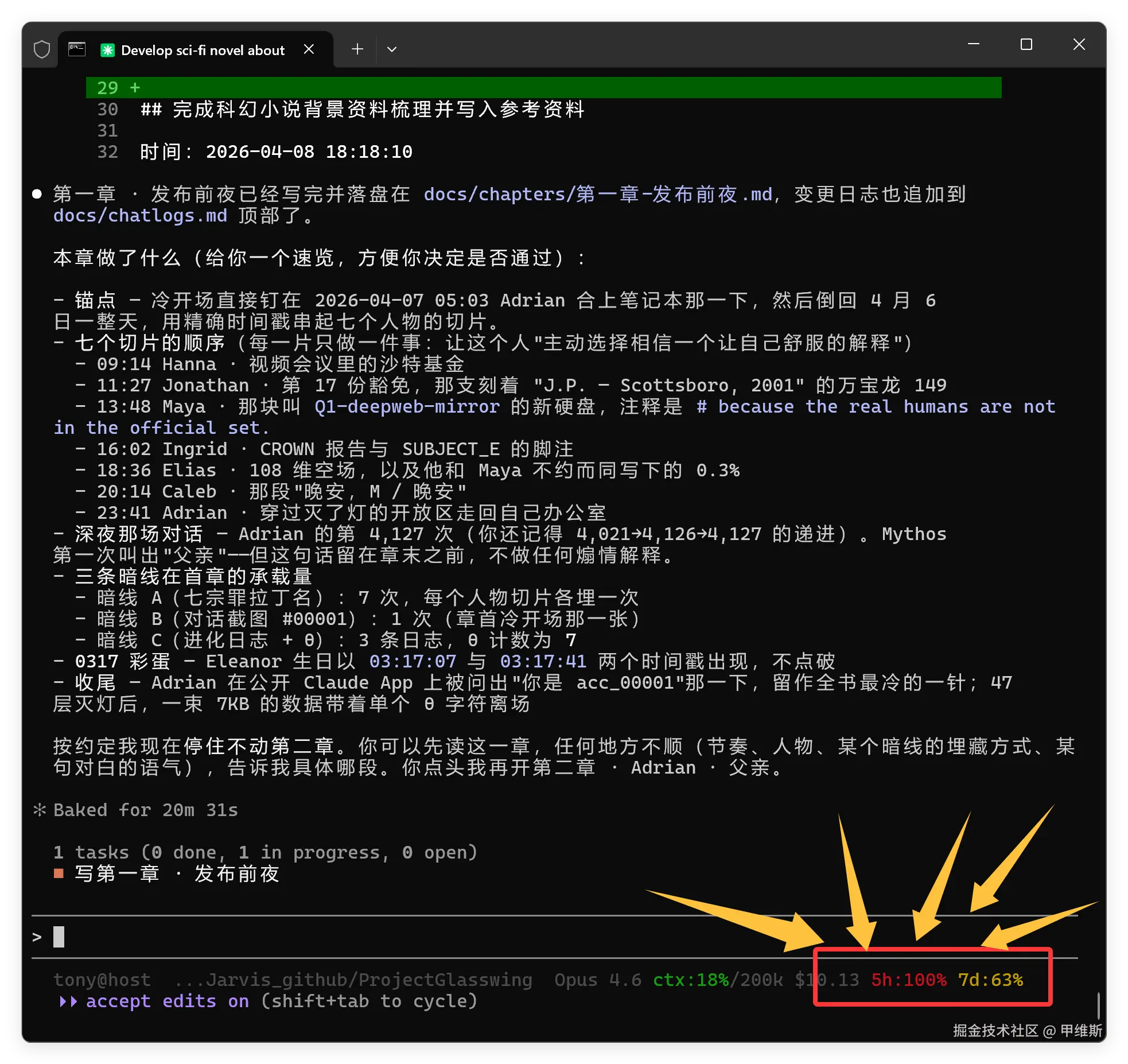
Task: Click the orange in-progress task square
Action: [x=59, y=873]
